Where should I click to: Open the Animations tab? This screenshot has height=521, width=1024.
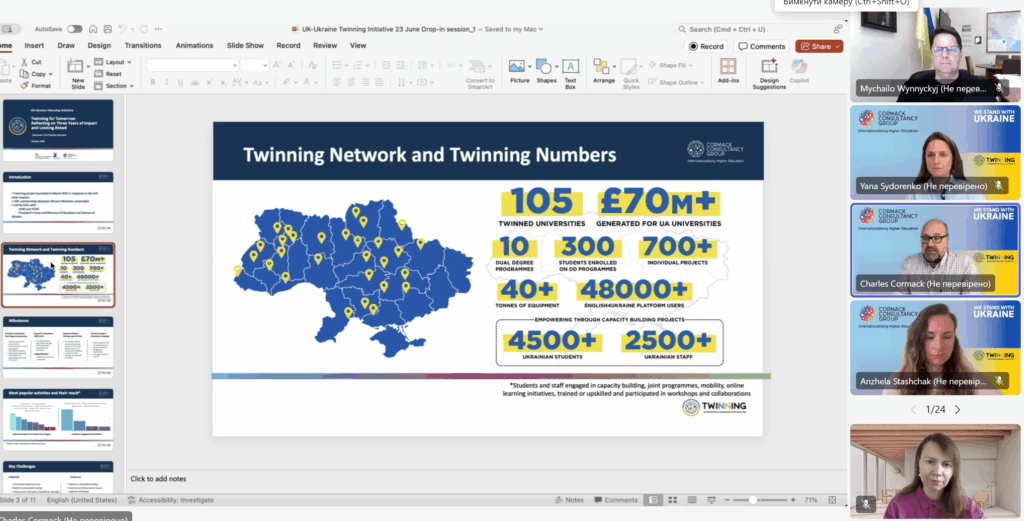click(x=195, y=46)
